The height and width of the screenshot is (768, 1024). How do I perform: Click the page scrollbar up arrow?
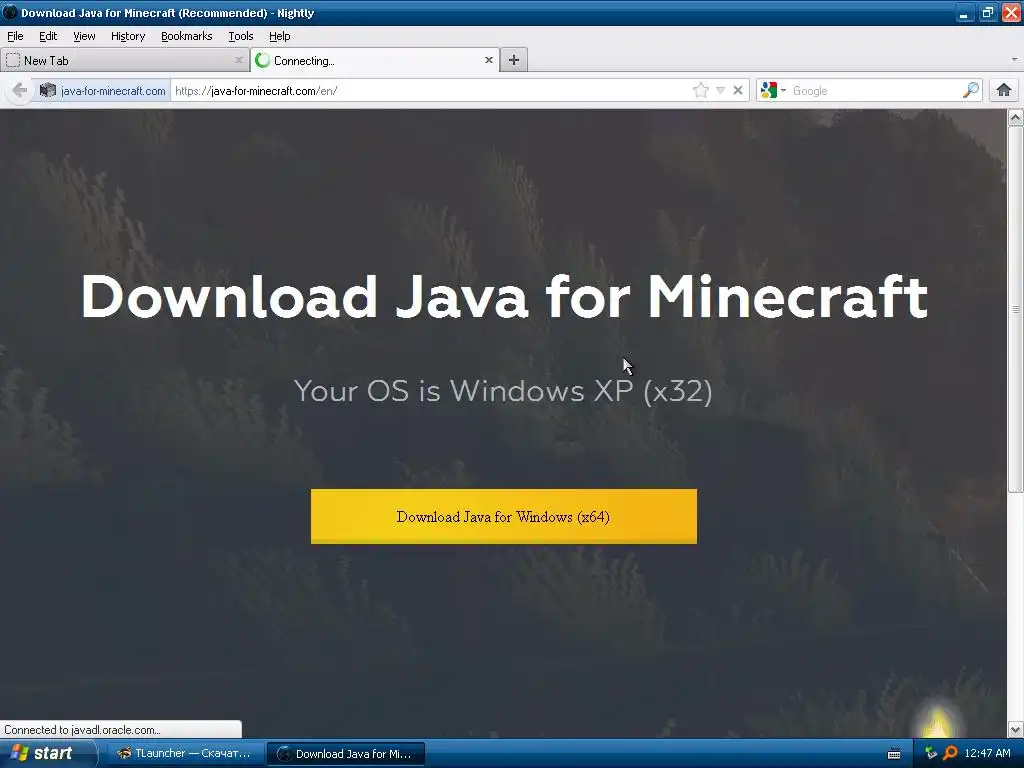pos(1016,118)
